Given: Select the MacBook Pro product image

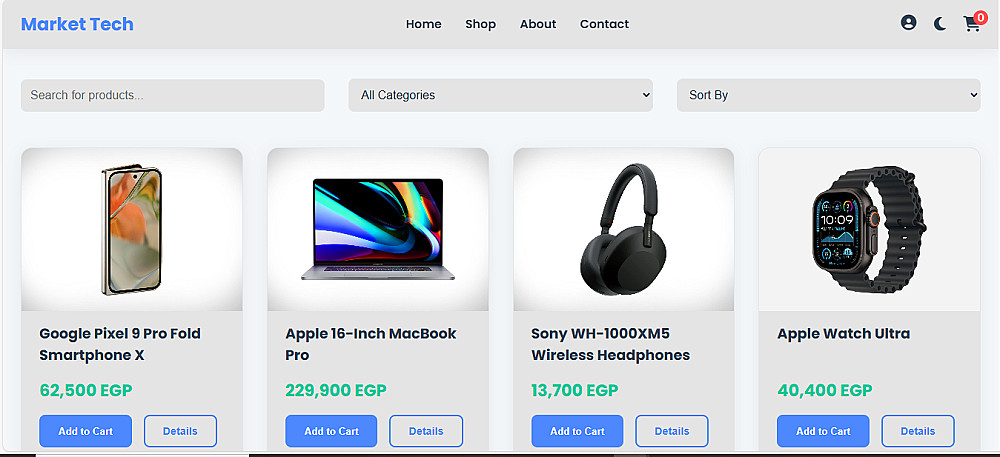Looking at the screenshot, I should [378, 230].
